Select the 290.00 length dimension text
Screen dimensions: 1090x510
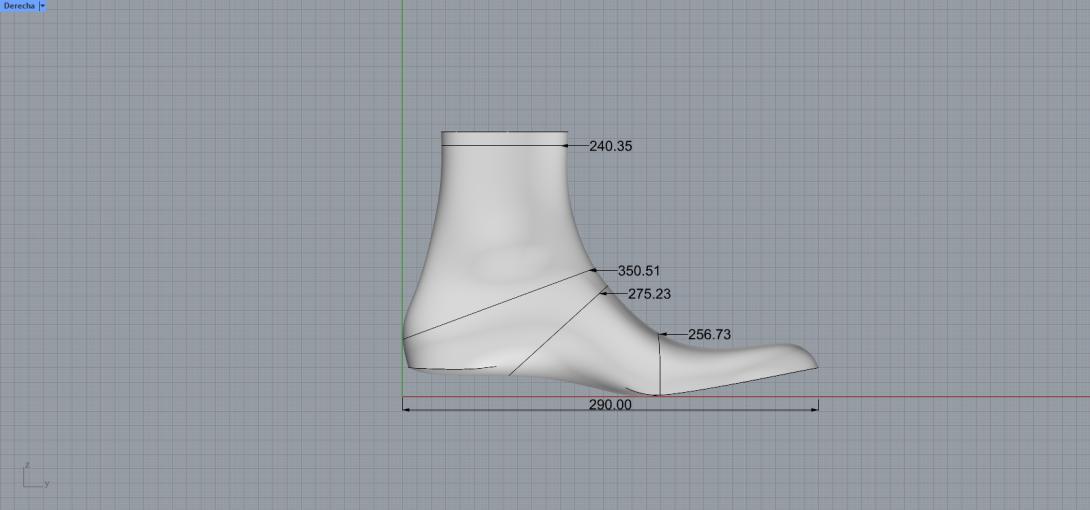coord(610,405)
